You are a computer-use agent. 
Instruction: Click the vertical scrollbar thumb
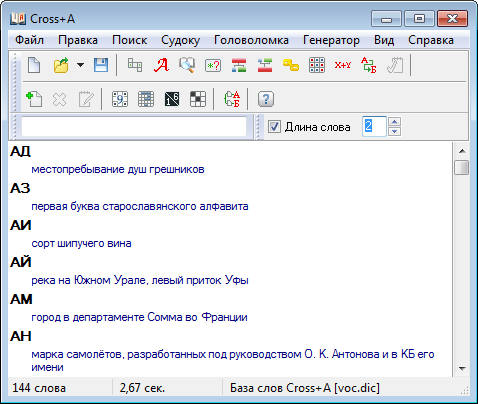(462, 167)
